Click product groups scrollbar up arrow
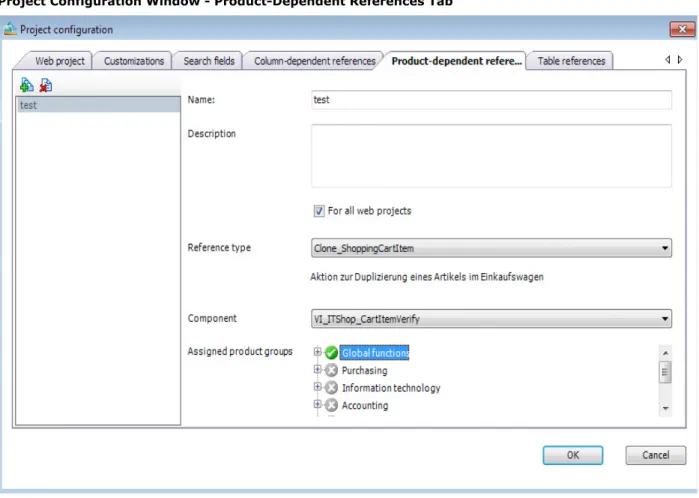The width and height of the screenshot is (699, 498). (665, 353)
